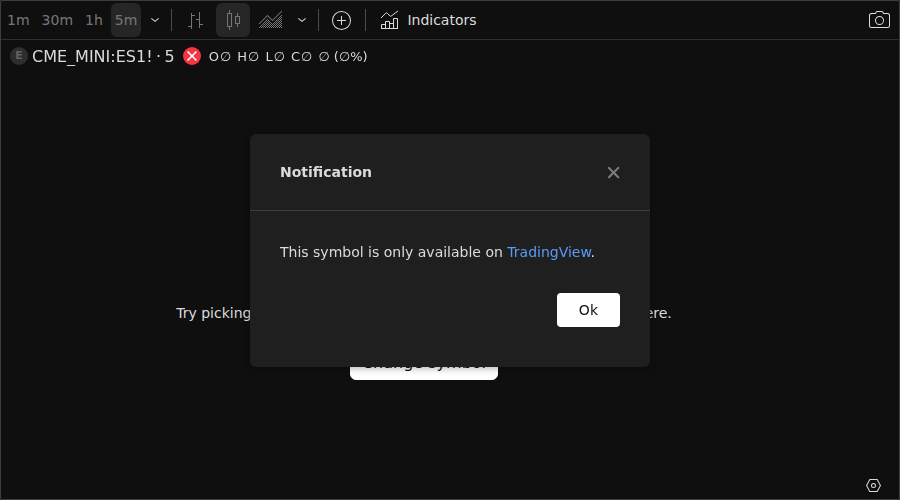Expand the time interval dropdown chevron
The height and width of the screenshot is (500, 900).
point(155,21)
